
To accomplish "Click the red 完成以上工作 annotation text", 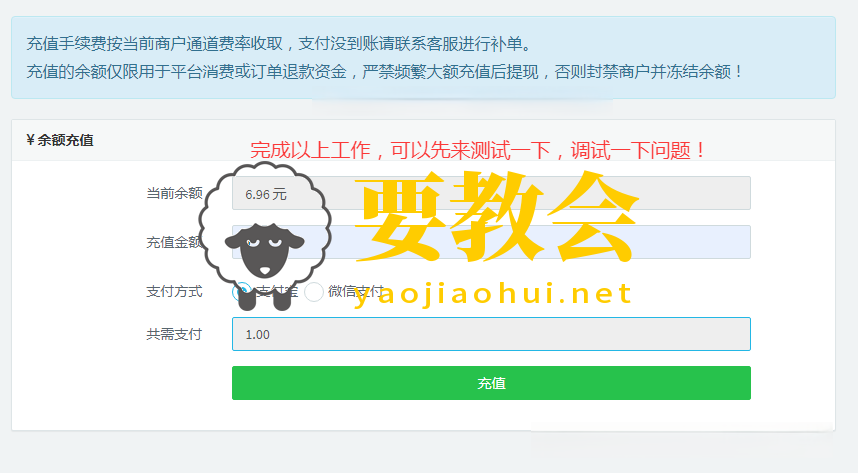I will click(479, 151).
